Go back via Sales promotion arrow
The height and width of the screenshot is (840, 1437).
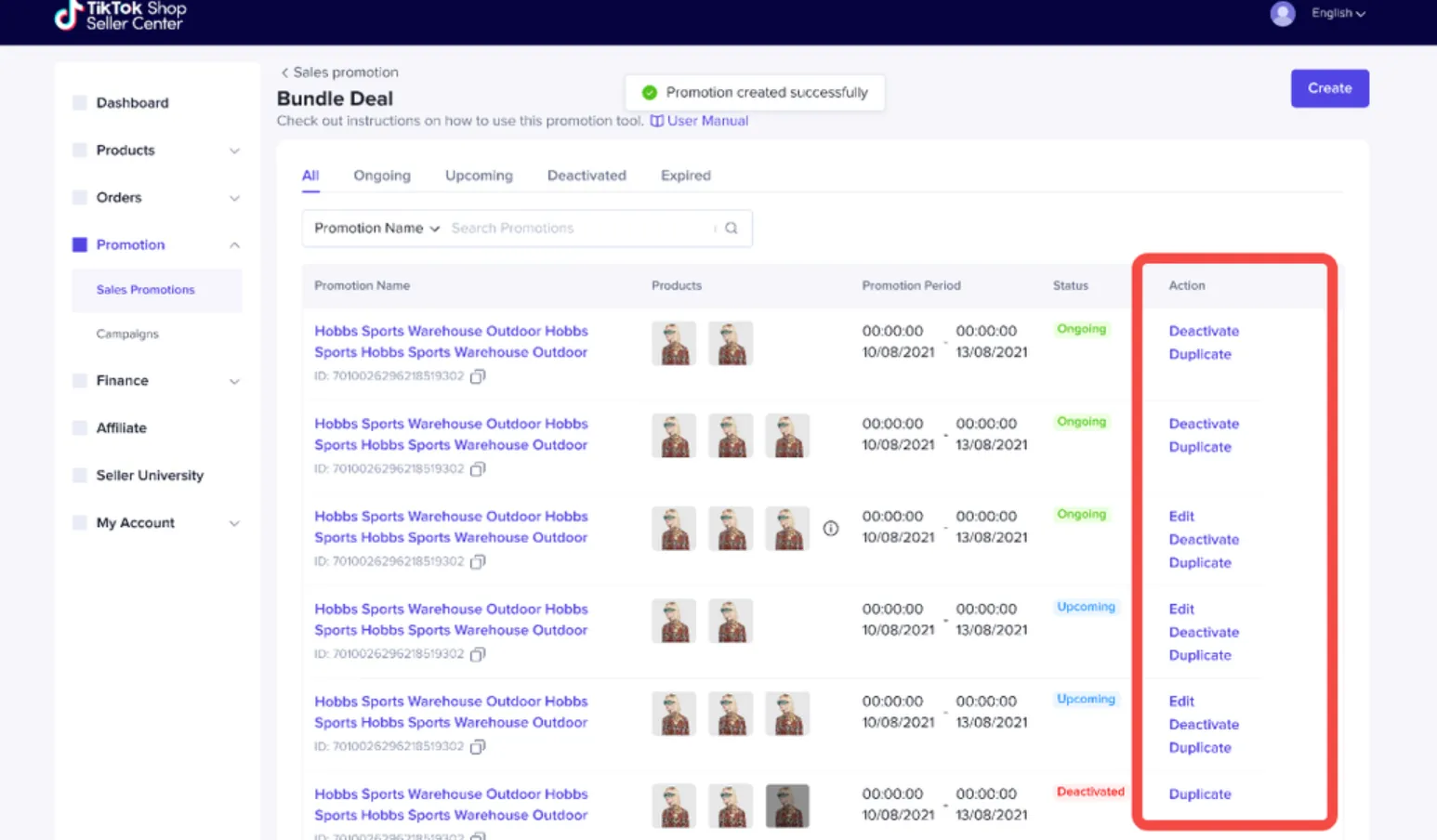point(284,72)
